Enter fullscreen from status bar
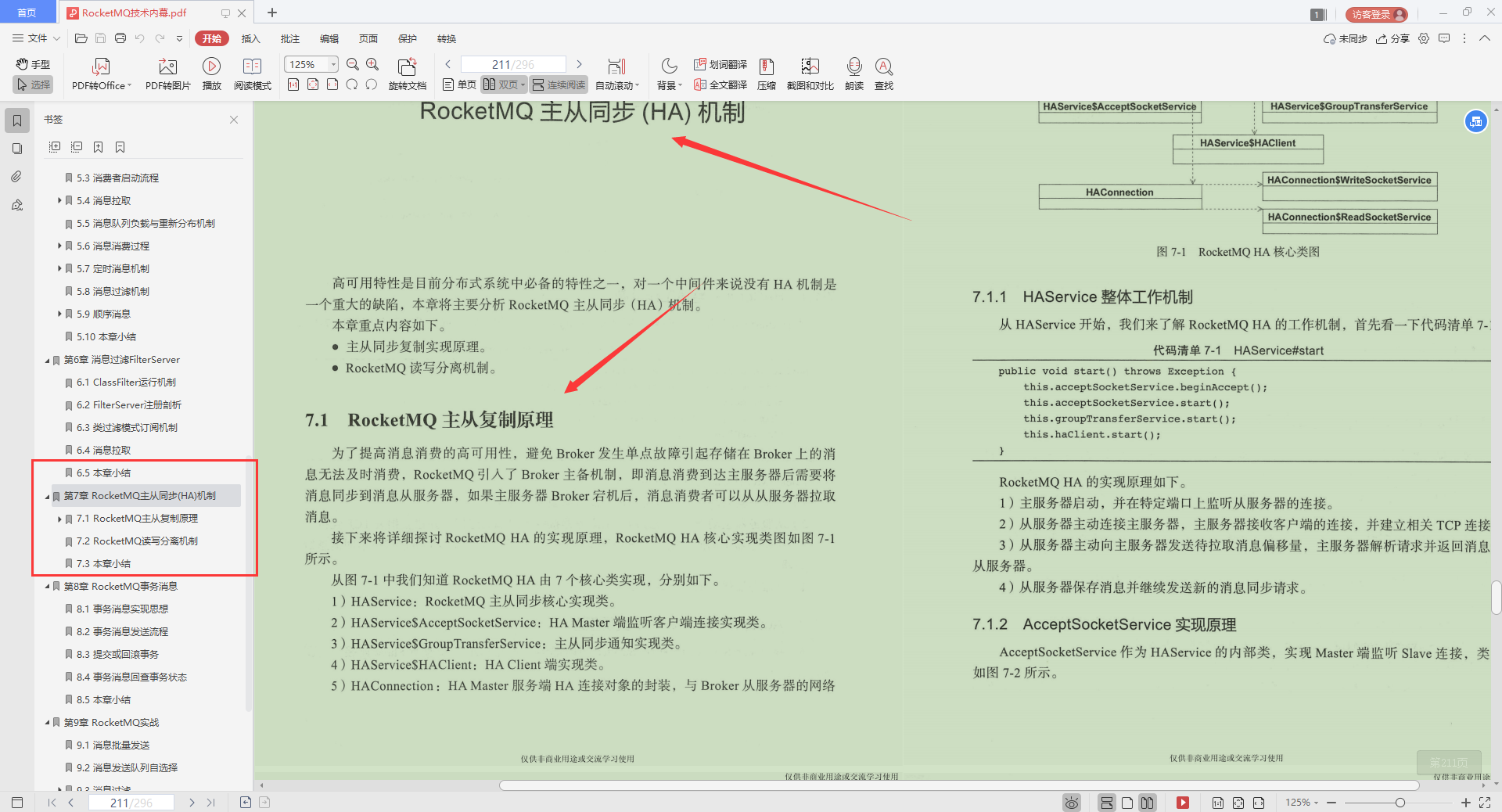Screen dimensions: 1502x812 coord(1485,803)
